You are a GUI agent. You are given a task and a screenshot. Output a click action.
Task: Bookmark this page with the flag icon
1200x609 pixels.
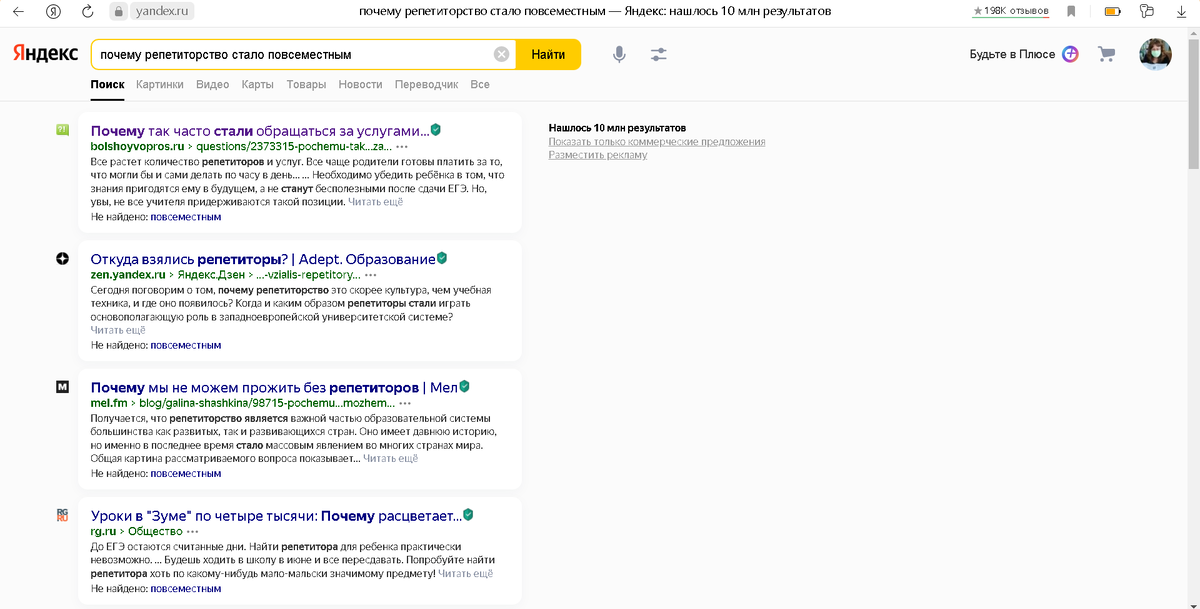tap(1071, 11)
